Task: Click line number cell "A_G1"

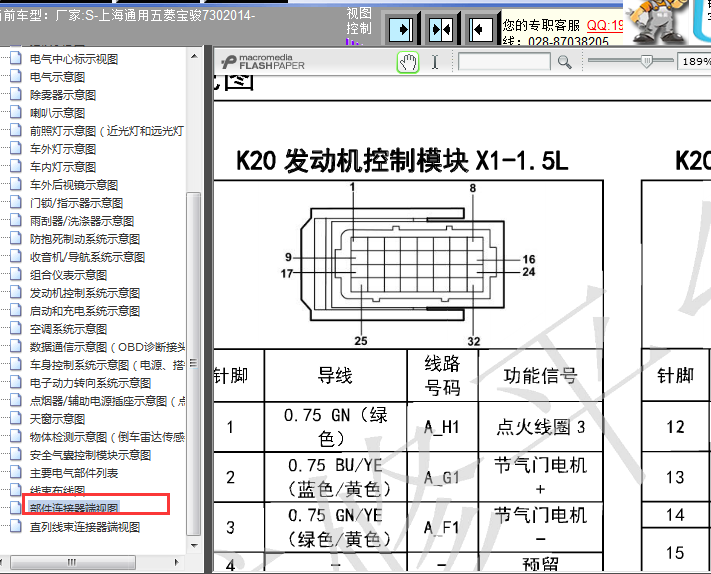Action: tap(442, 477)
